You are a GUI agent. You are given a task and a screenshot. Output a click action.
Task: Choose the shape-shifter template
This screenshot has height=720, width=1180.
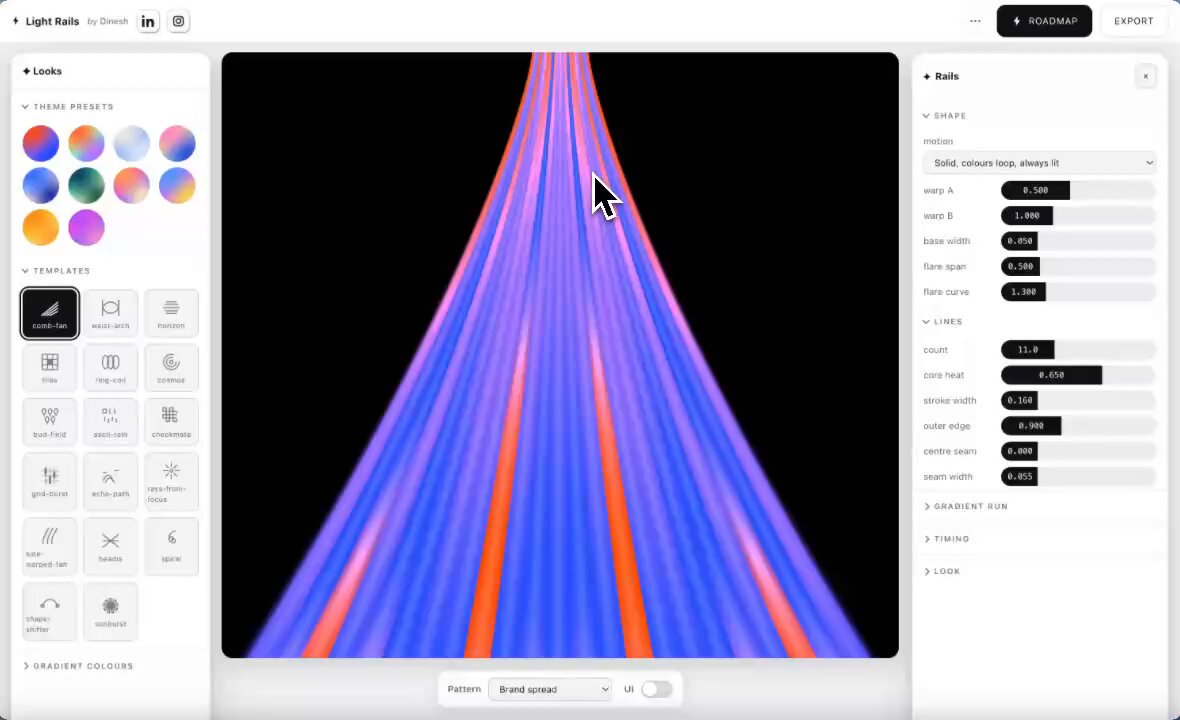pyautogui.click(x=50, y=611)
